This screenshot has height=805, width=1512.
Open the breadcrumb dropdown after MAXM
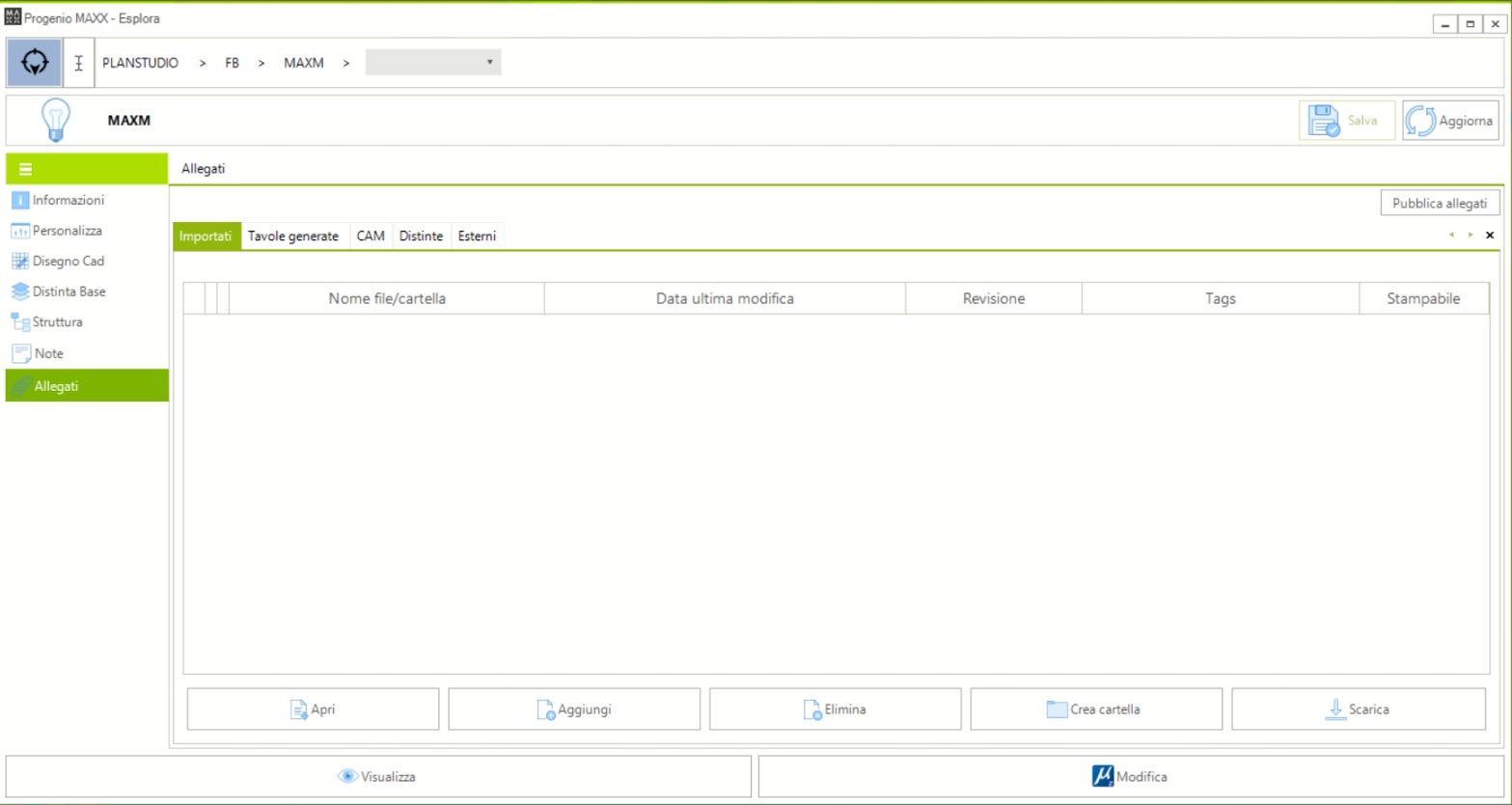433,63
